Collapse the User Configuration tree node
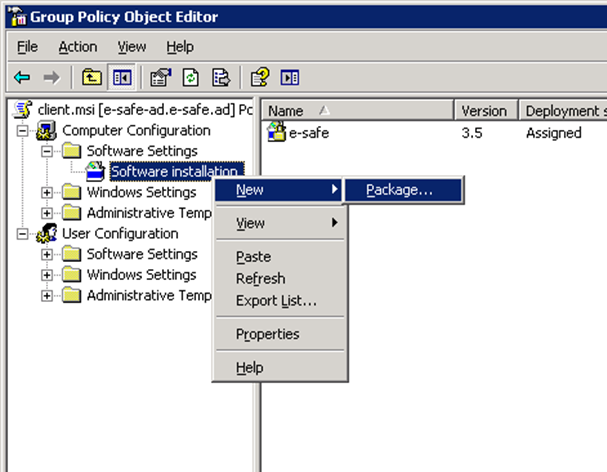Screen dimensions: 607x472 pyautogui.click(x=23, y=234)
